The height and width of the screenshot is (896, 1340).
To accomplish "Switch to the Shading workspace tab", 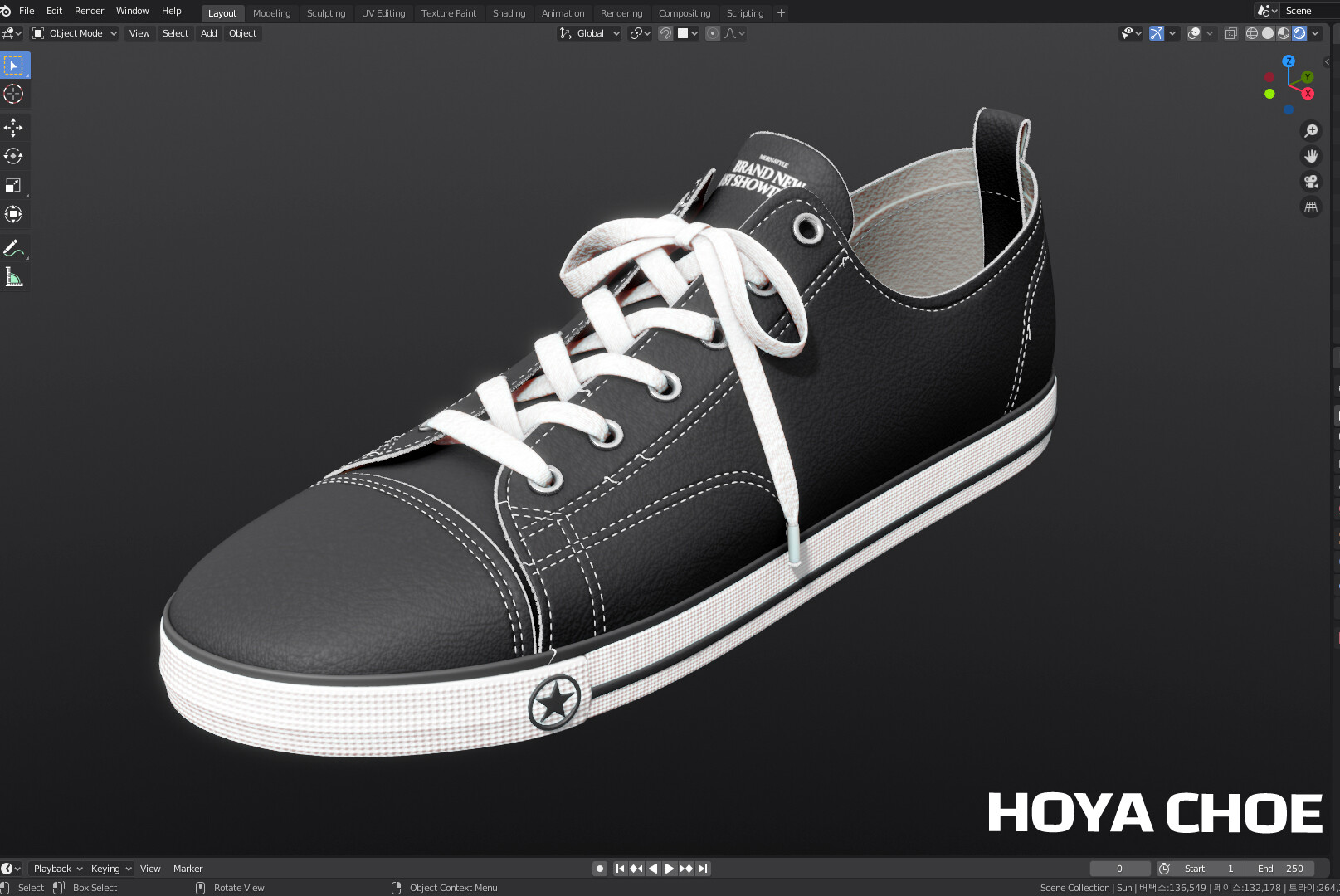I will (509, 12).
